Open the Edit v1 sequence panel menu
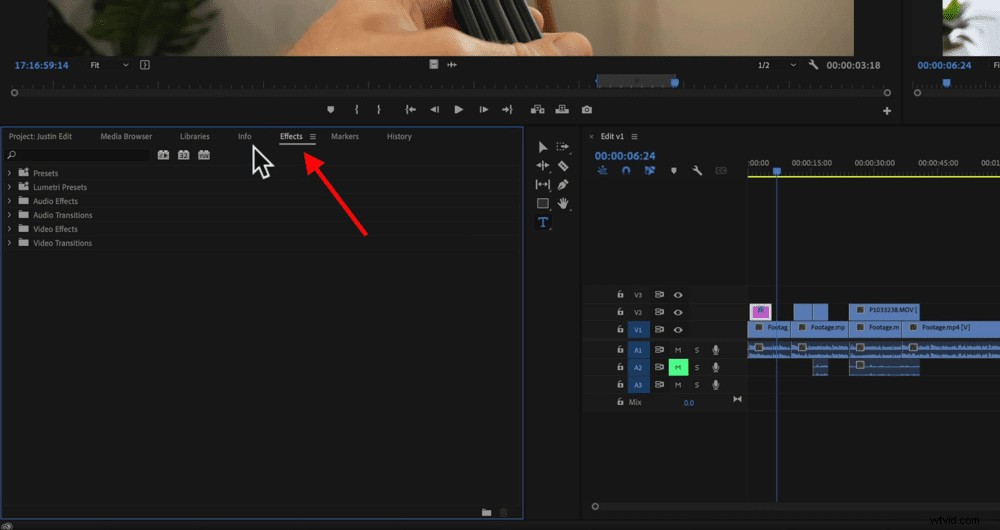This screenshot has width=1000, height=530. point(634,136)
